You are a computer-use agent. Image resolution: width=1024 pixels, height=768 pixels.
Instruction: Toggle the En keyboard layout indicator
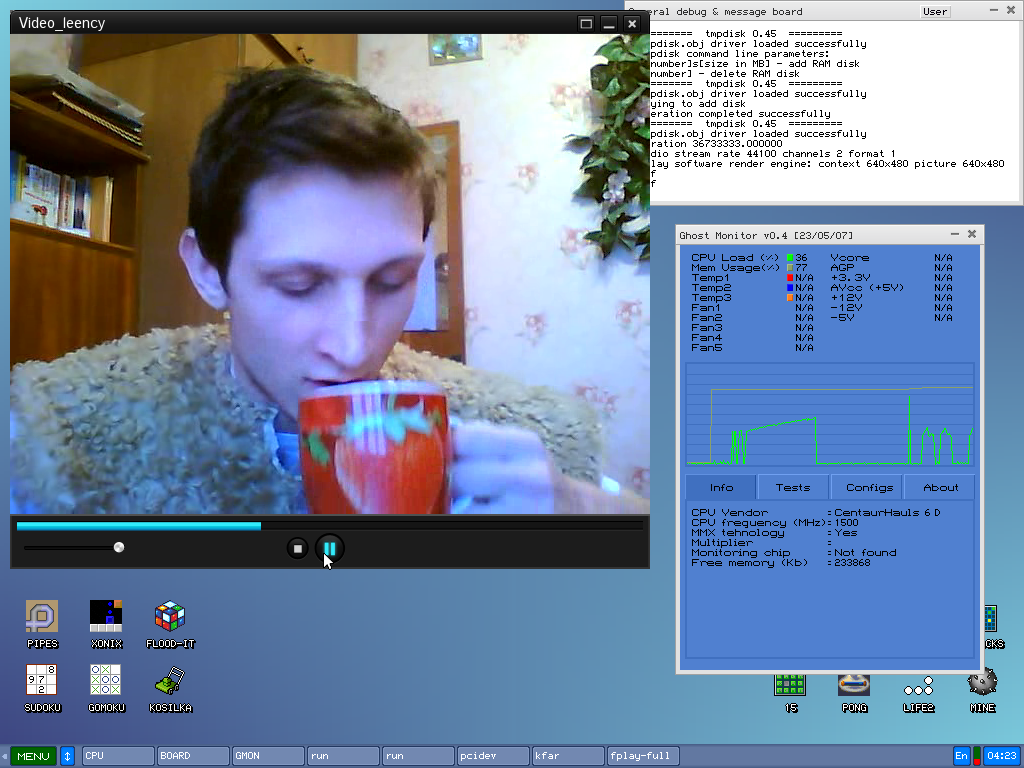(961, 756)
